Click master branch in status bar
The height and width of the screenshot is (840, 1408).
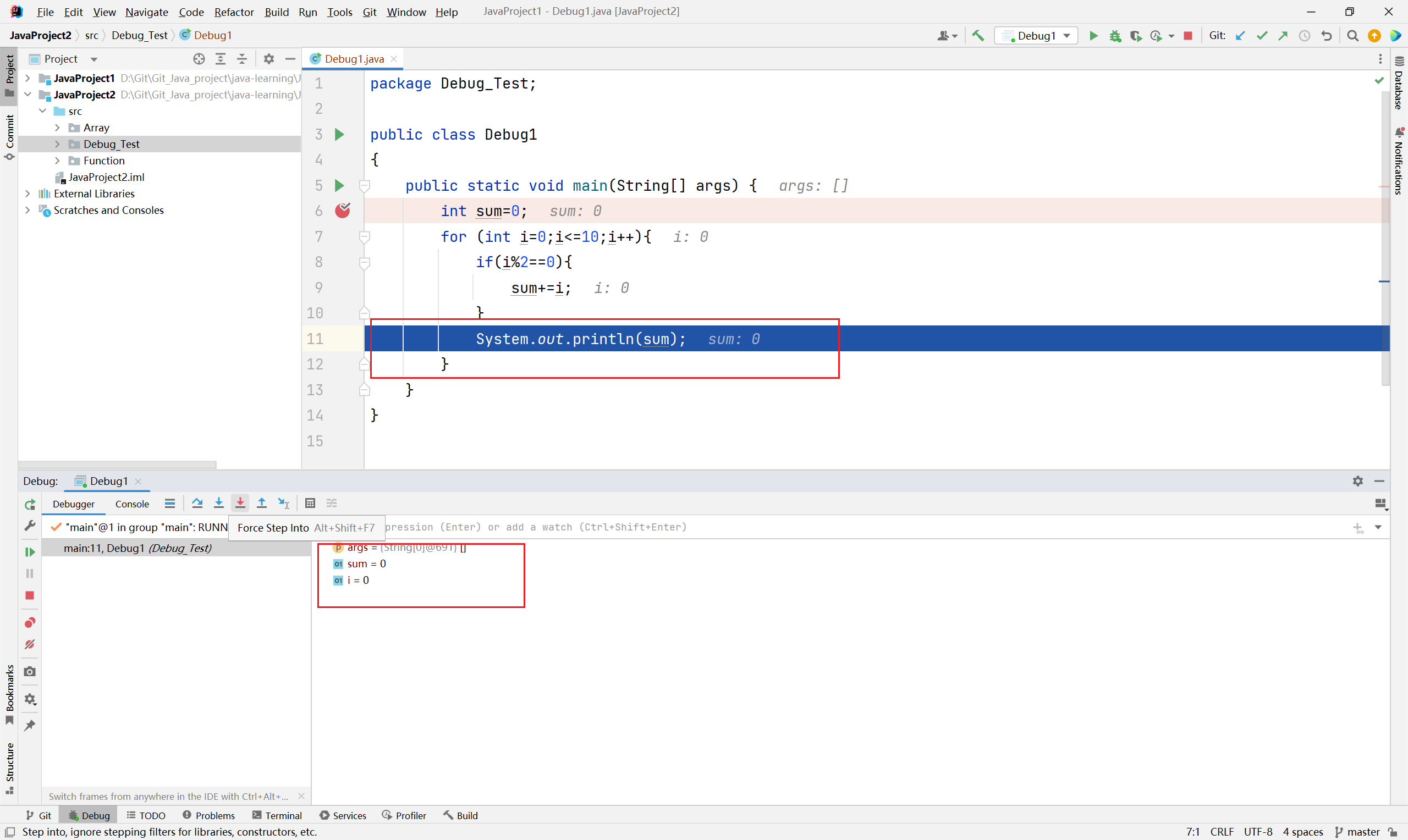pyautogui.click(x=1357, y=832)
